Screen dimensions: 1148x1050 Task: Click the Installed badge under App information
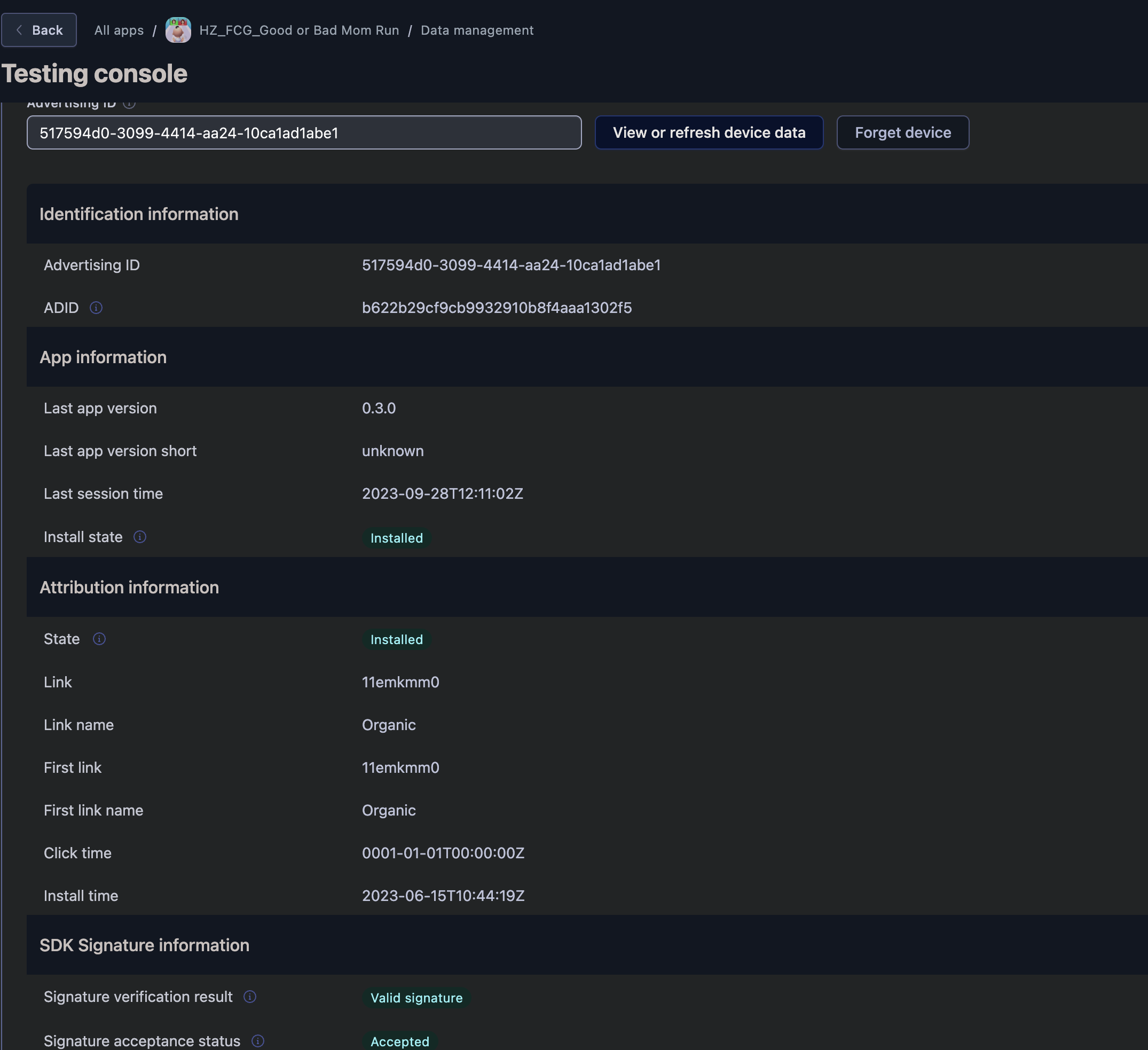(396, 538)
